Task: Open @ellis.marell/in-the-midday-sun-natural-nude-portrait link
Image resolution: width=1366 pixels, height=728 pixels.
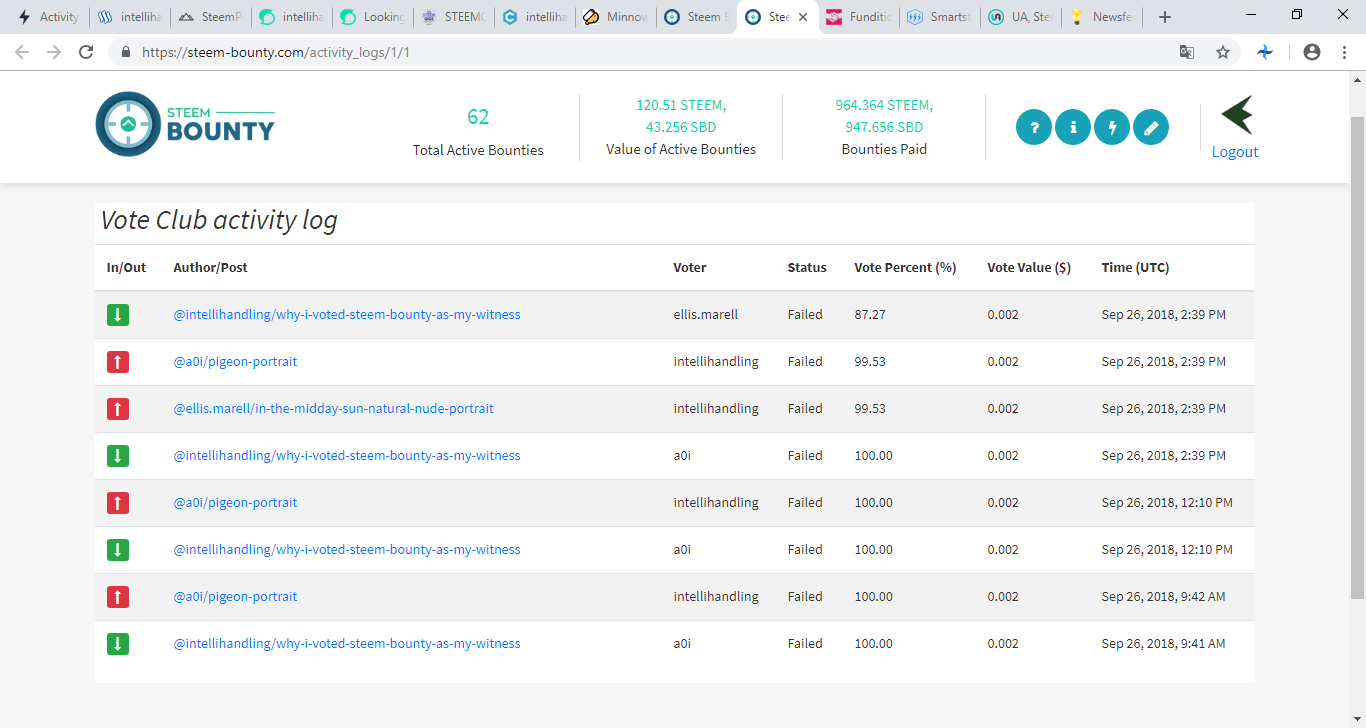Action: tap(333, 408)
